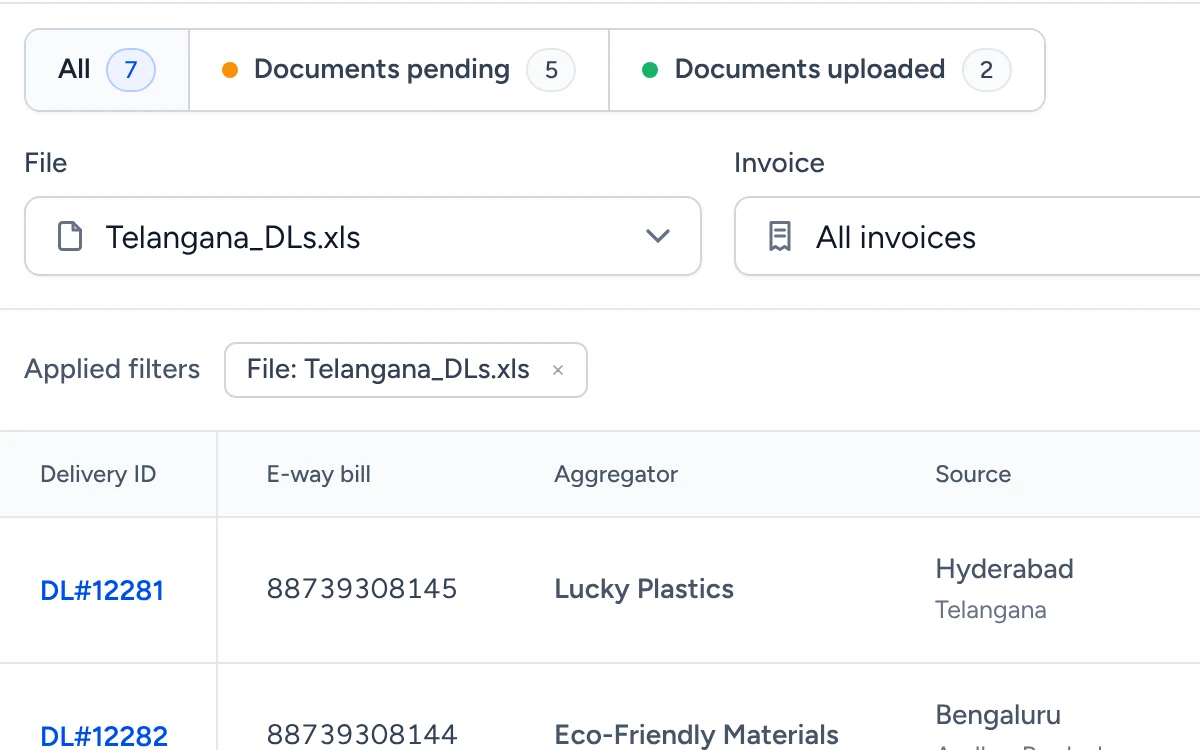Switch to the Documents uploaded tab
The height and width of the screenshot is (750, 1200).
[826, 70]
